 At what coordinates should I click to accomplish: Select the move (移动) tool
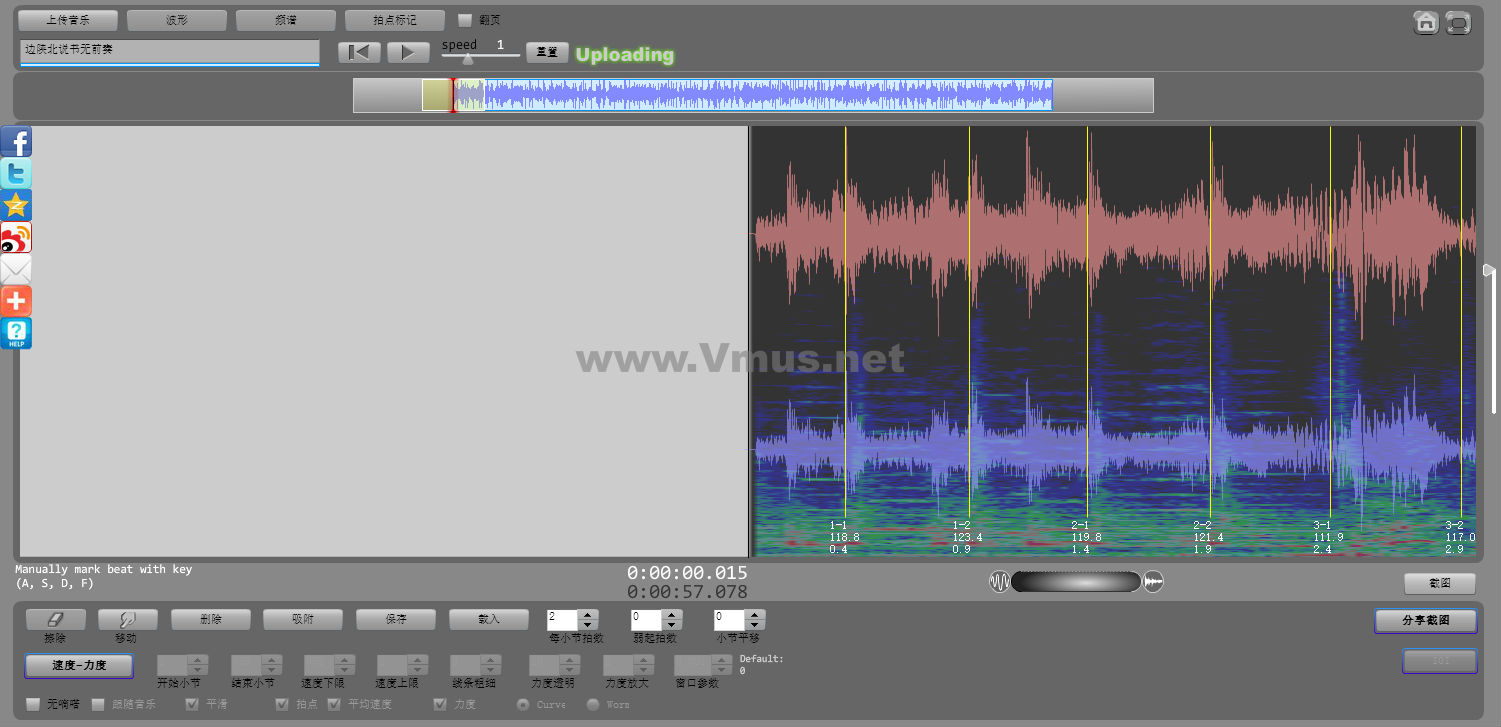(127, 620)
